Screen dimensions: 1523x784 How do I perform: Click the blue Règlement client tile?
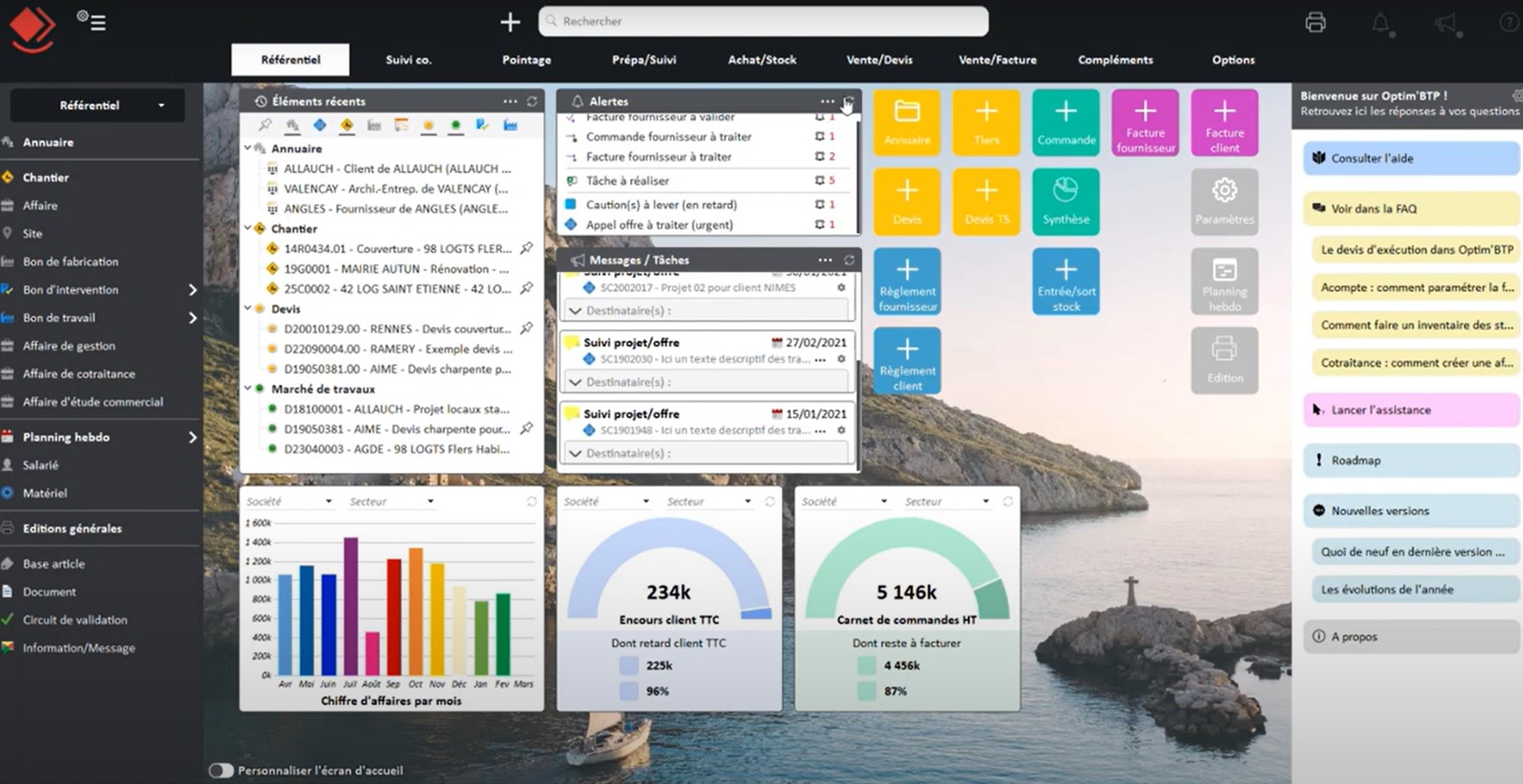point(907,361)
